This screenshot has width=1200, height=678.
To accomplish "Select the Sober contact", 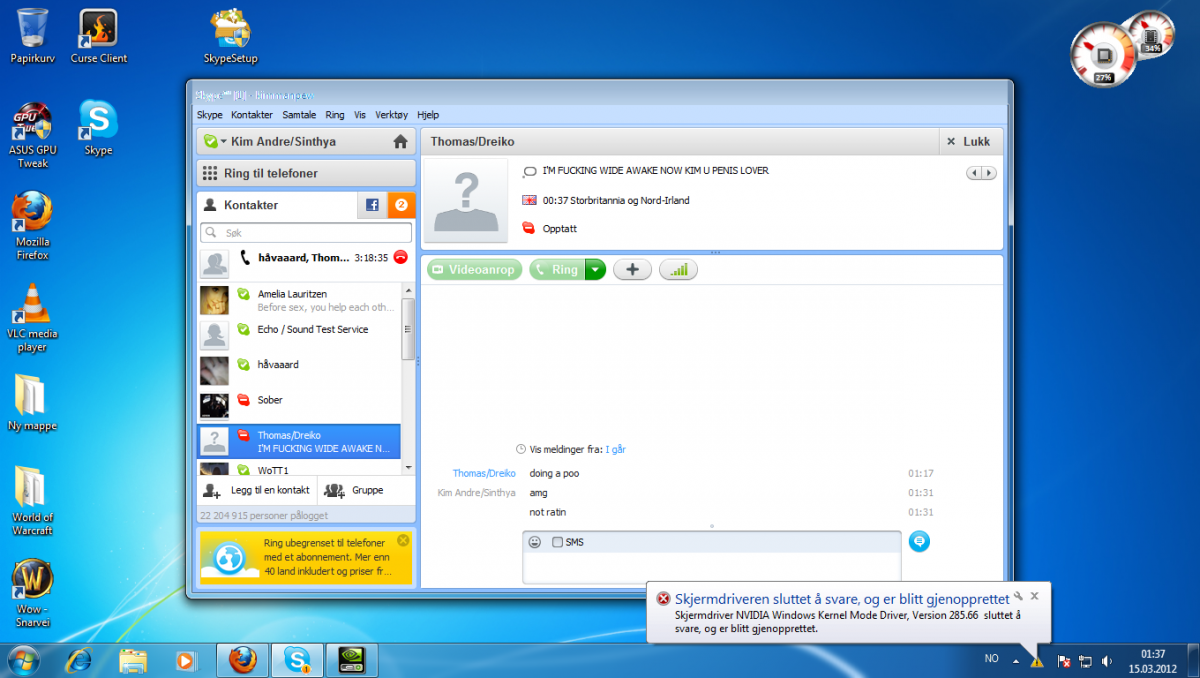I will click(298, 405).
